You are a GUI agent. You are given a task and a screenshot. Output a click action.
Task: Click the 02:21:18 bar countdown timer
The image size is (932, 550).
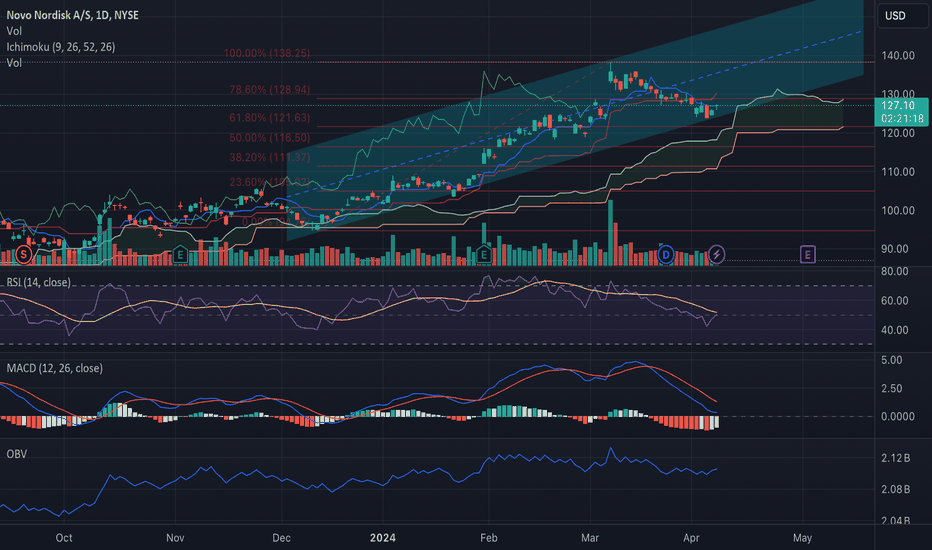(902, 118)
